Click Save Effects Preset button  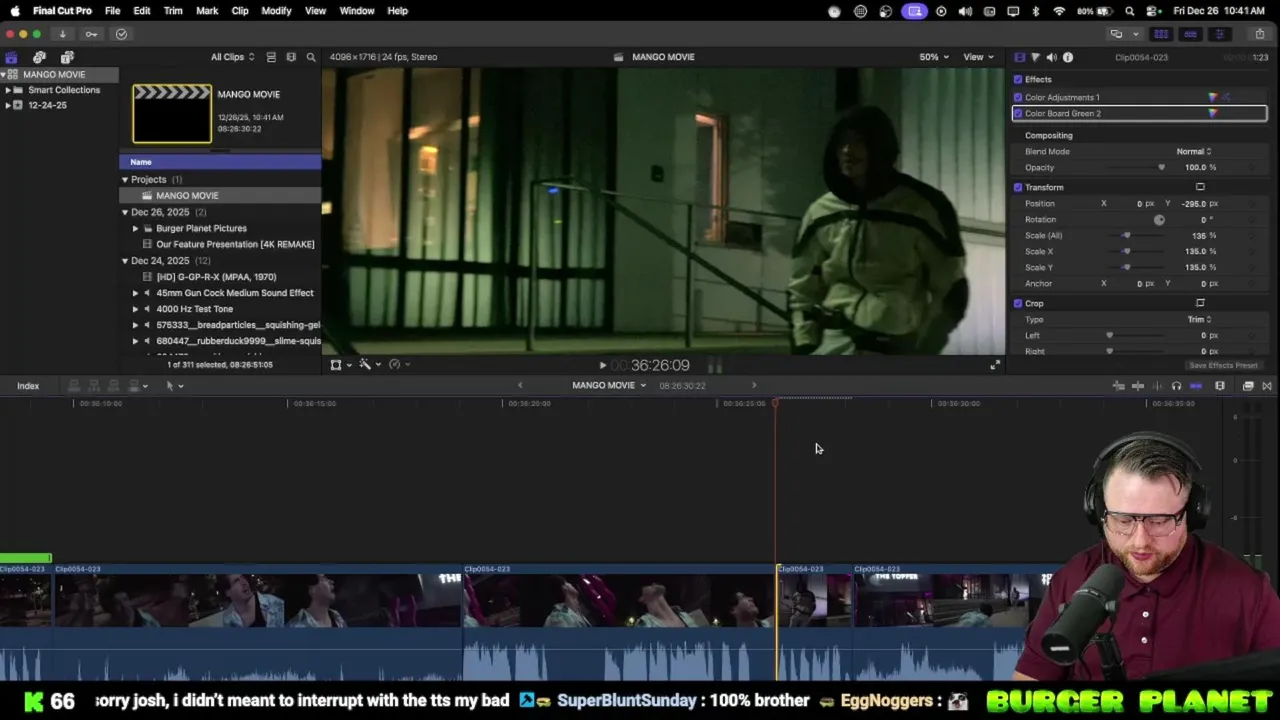click(1223, 365)
